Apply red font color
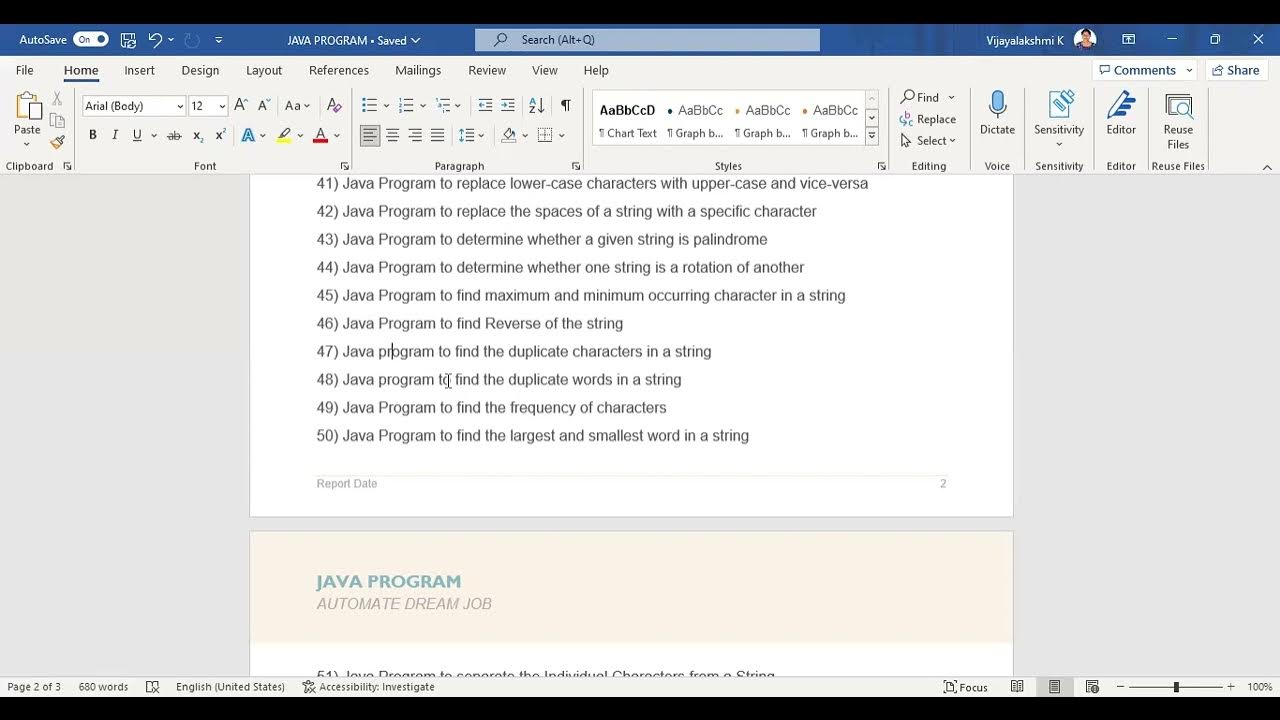The image size is (1280, 720). 320,135
